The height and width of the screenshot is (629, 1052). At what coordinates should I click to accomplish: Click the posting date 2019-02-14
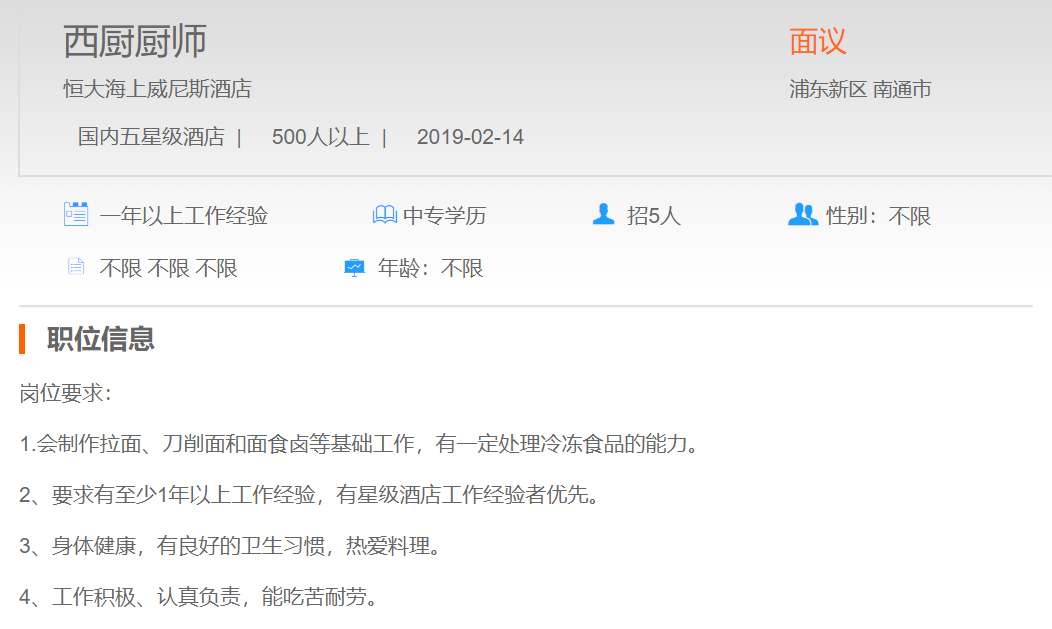coord(470,137)
